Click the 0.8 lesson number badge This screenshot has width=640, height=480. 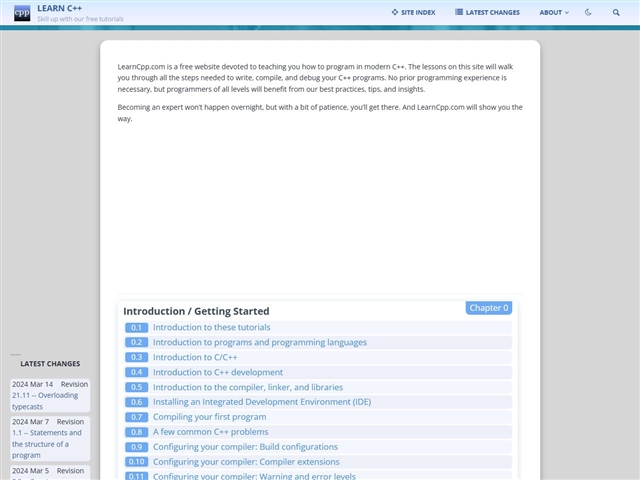[136, 432]
